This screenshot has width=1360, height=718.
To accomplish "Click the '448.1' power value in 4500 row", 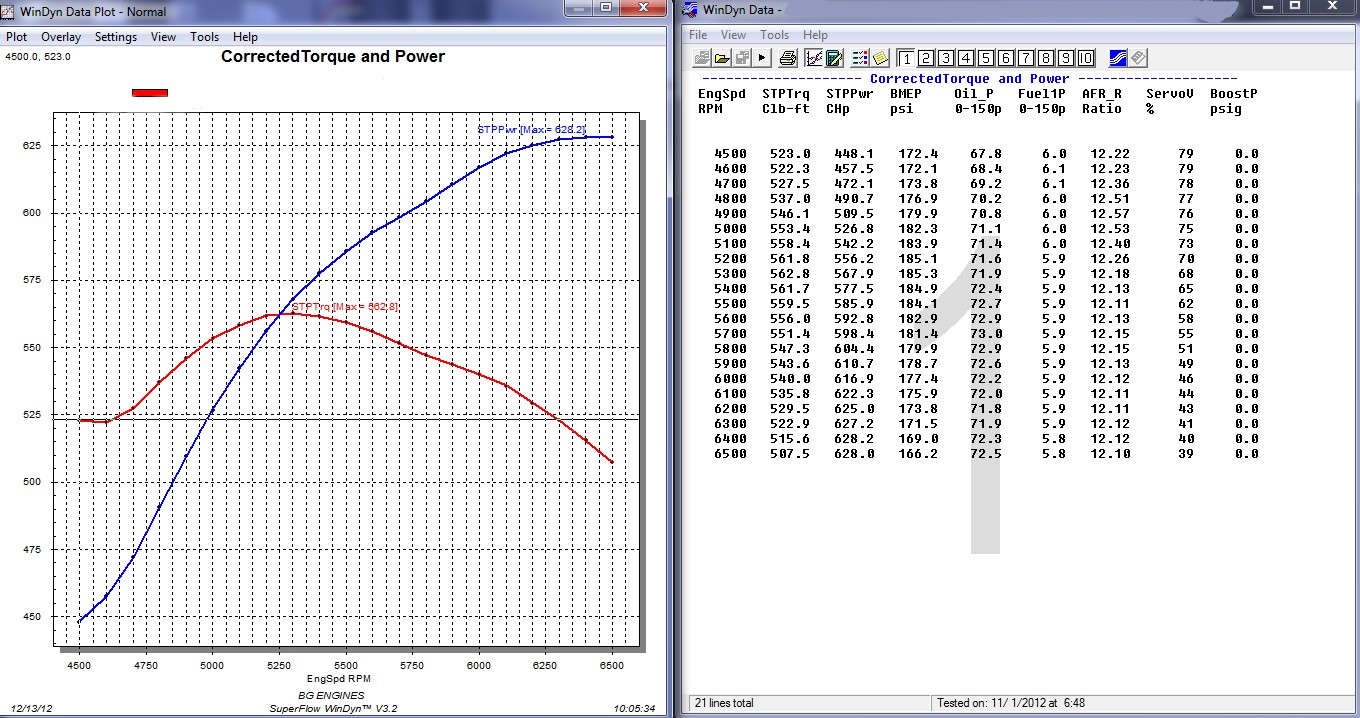I will [x=854, y=154].
